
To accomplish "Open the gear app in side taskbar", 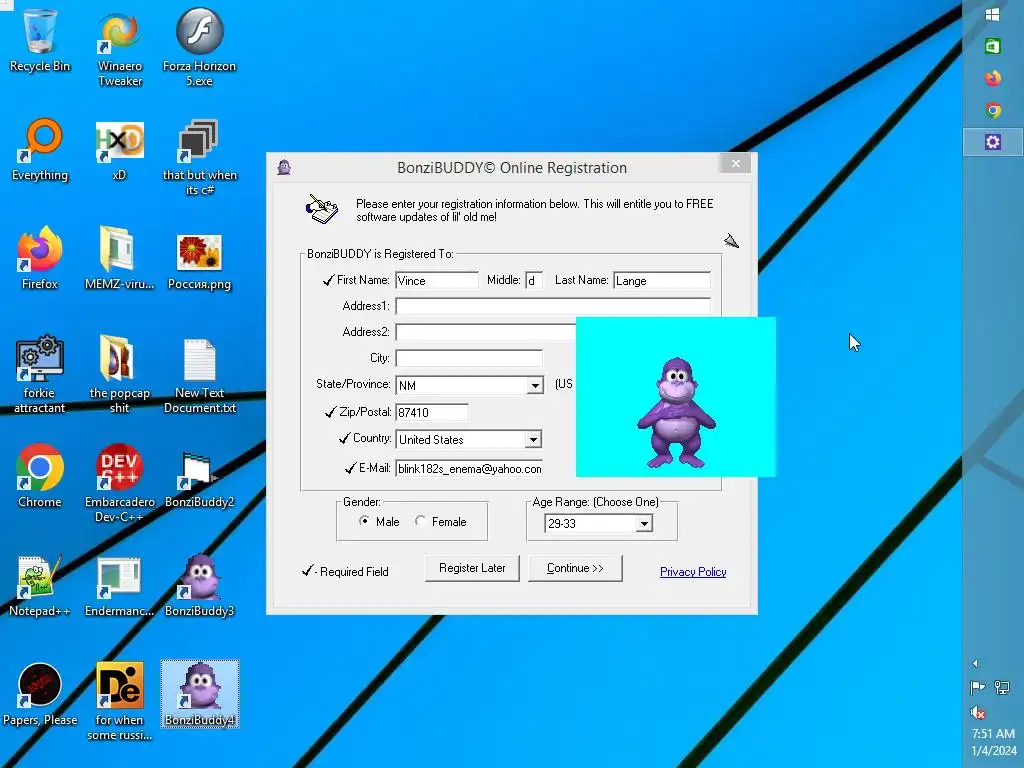I will [993, 142].
